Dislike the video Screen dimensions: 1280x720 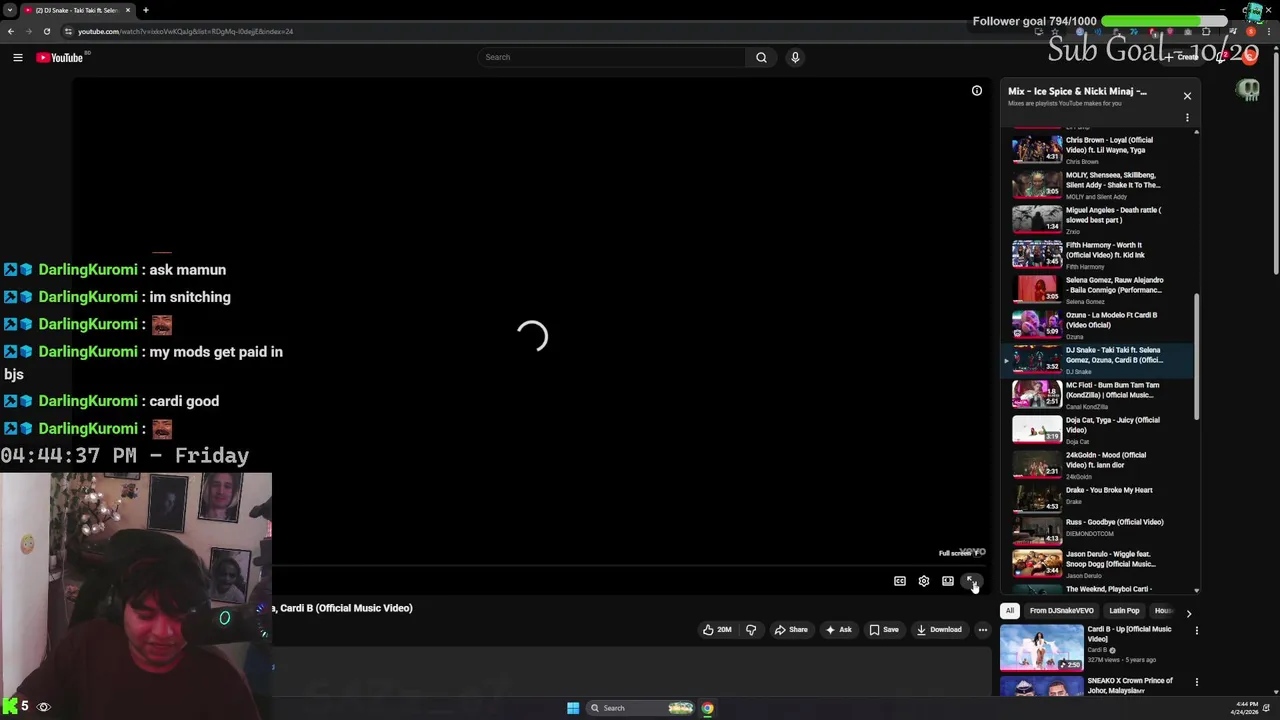pyautogui.click(x=751, y=630)
